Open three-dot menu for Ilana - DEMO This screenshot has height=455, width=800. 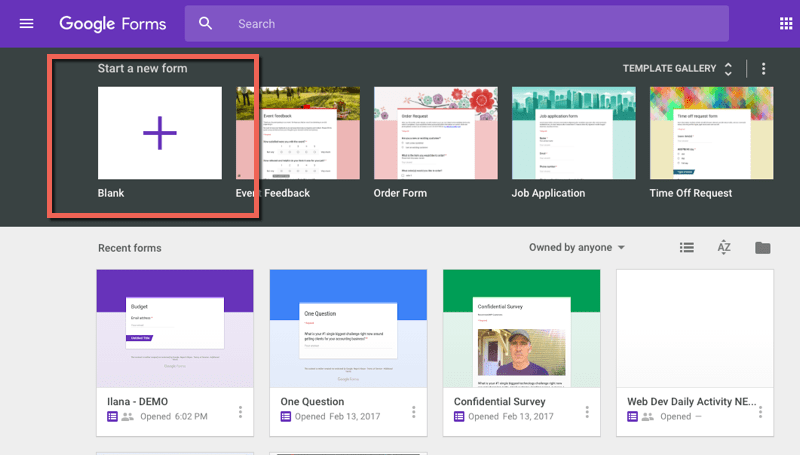coord(240,412)
